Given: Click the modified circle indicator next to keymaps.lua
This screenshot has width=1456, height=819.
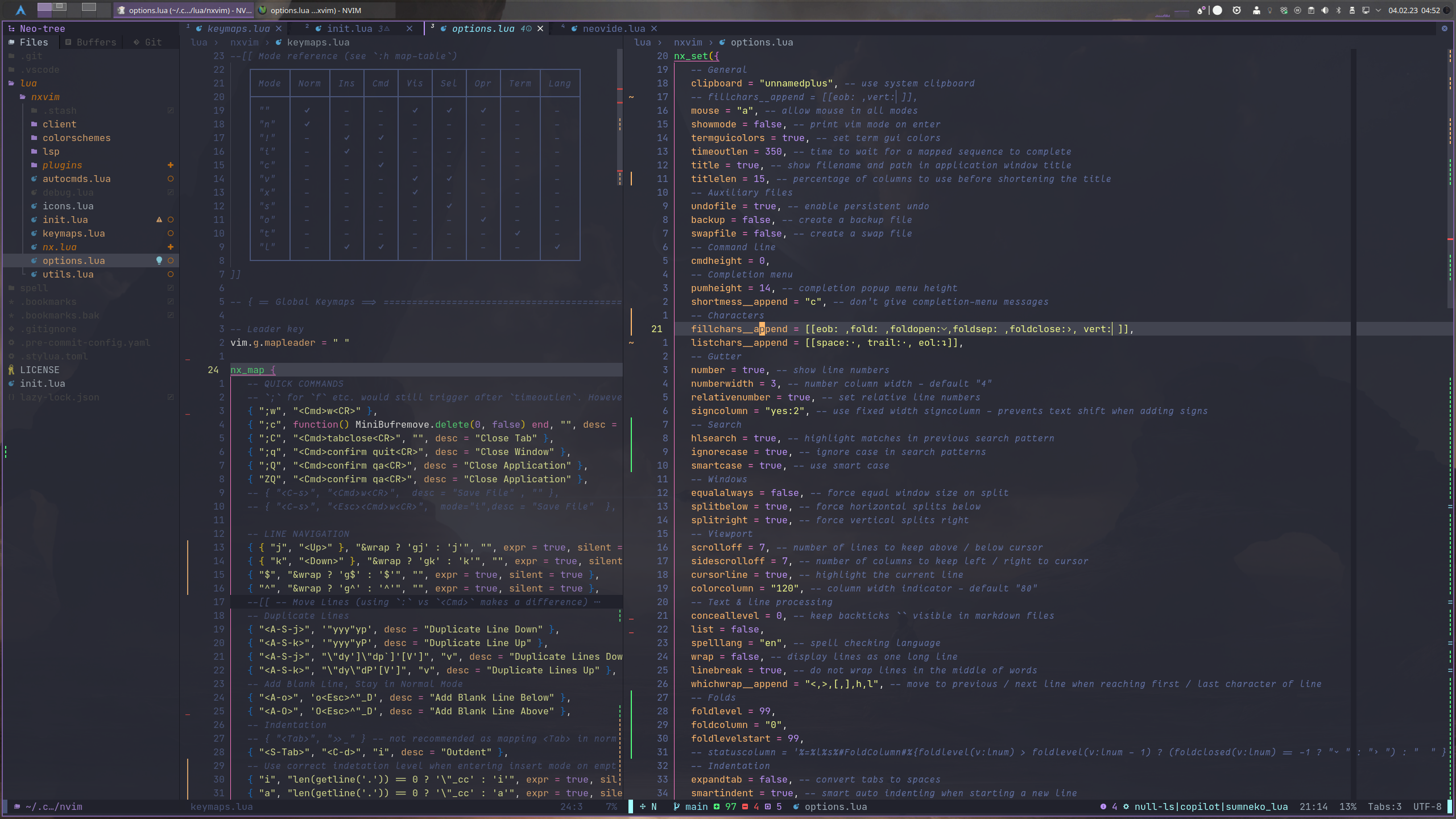Looking at the screenshot, I should [171, 233].
